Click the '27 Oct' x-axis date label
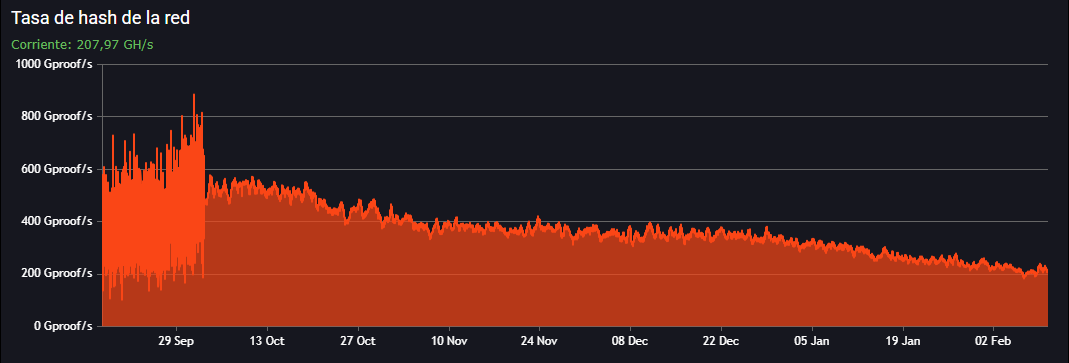The image size is (1069, 363). point(357,340)
